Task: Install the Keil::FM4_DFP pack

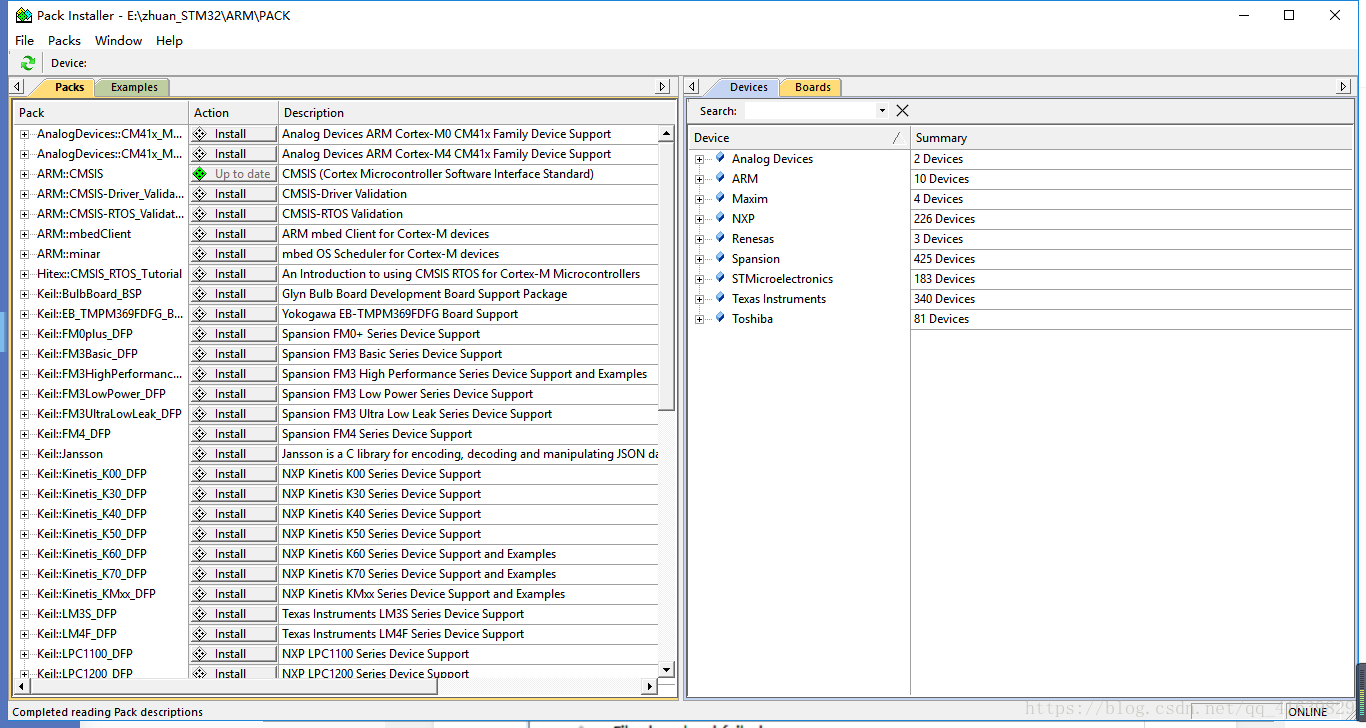Action: (x=233, y=434)
